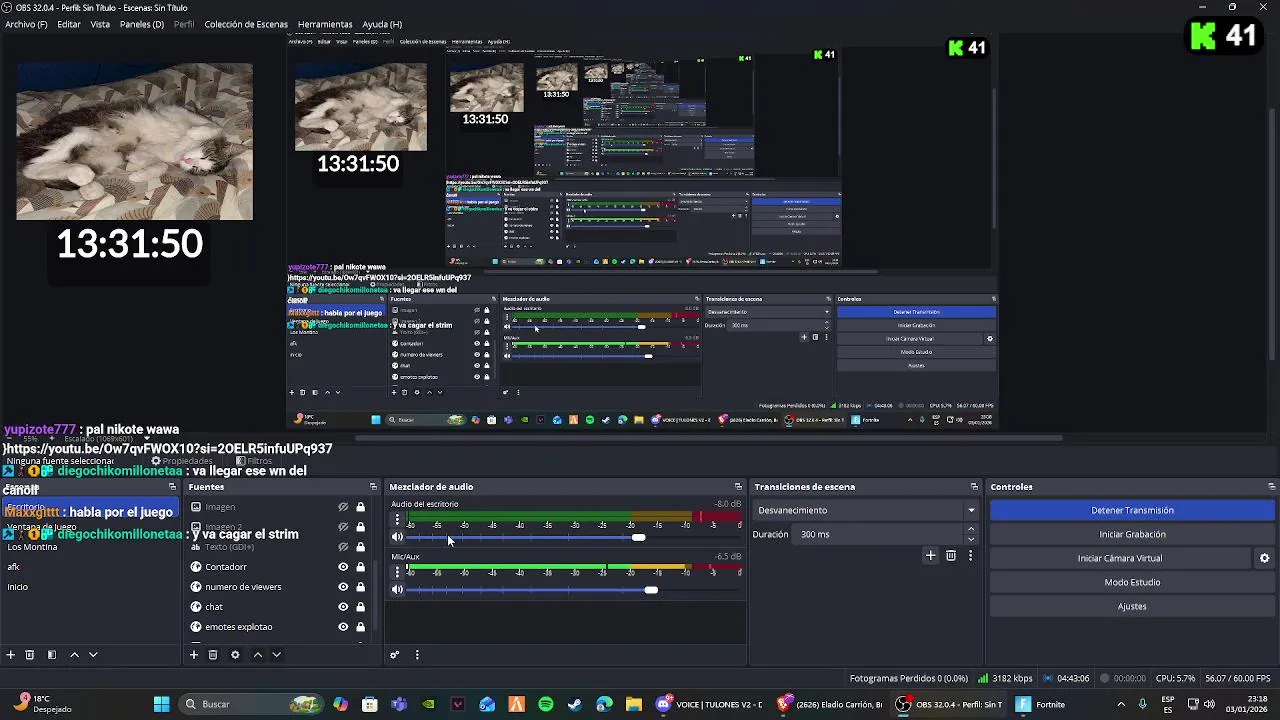Move source up in Fuentes toolbar
Screen dimensions: 1280x720
click(x=257, y=655)
